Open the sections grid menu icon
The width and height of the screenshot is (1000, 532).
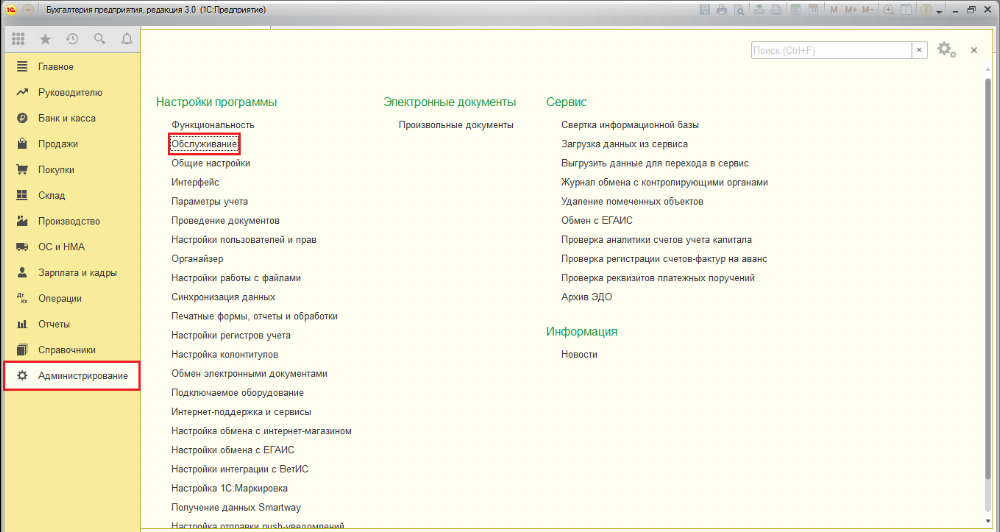(18, 39)
